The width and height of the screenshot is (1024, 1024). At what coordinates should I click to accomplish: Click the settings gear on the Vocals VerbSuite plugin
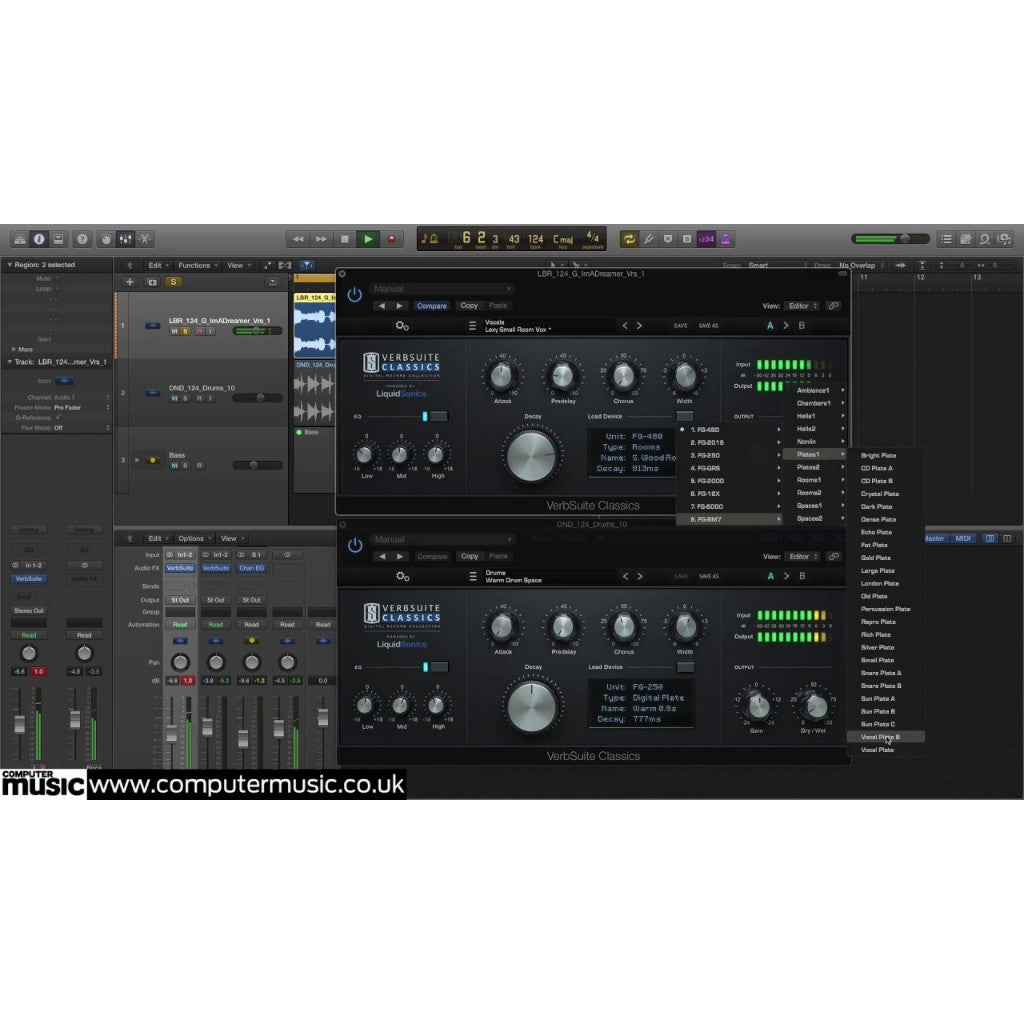[400, 325]
